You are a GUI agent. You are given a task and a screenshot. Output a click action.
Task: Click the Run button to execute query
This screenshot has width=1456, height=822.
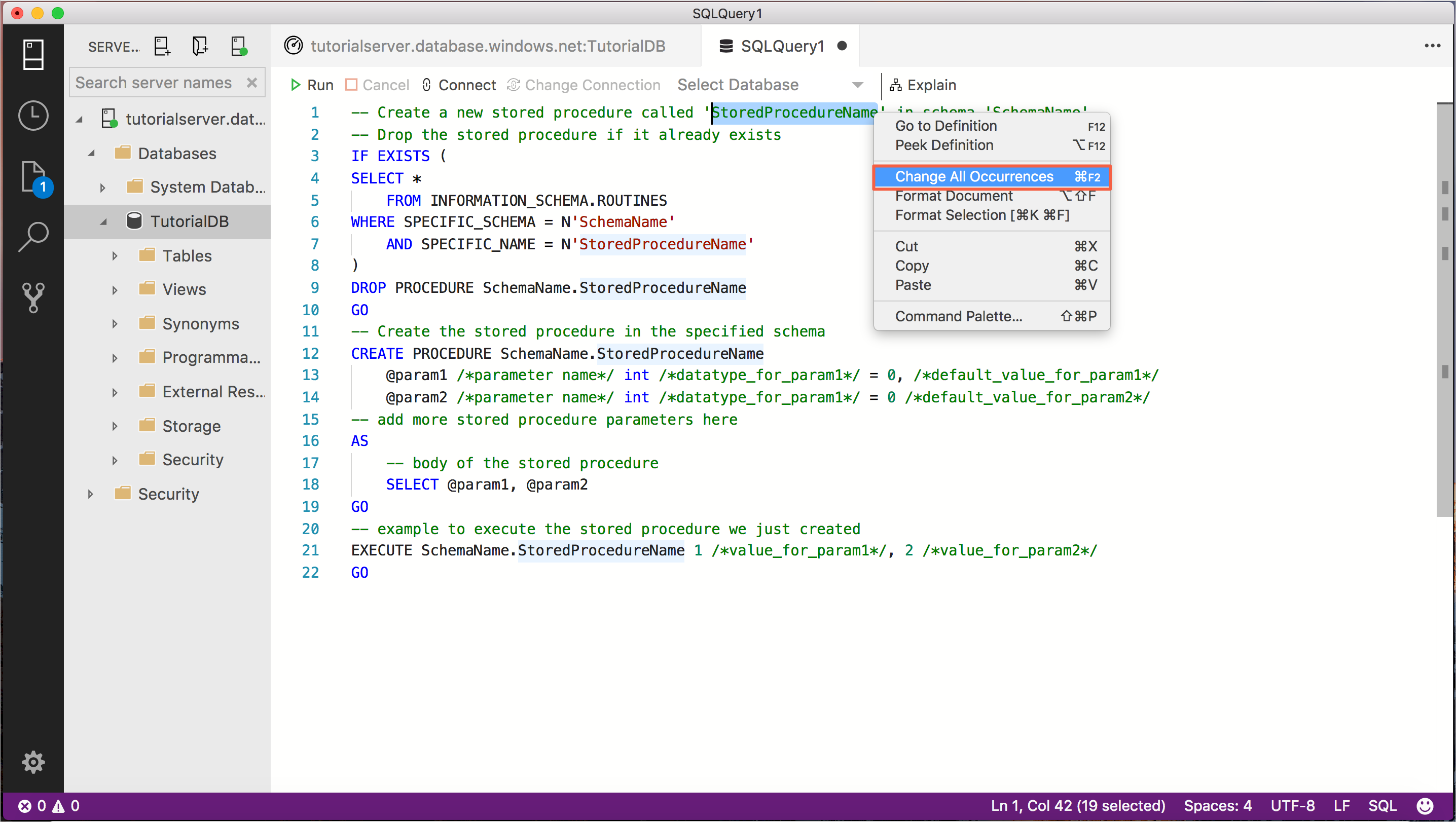click(313, 84)
